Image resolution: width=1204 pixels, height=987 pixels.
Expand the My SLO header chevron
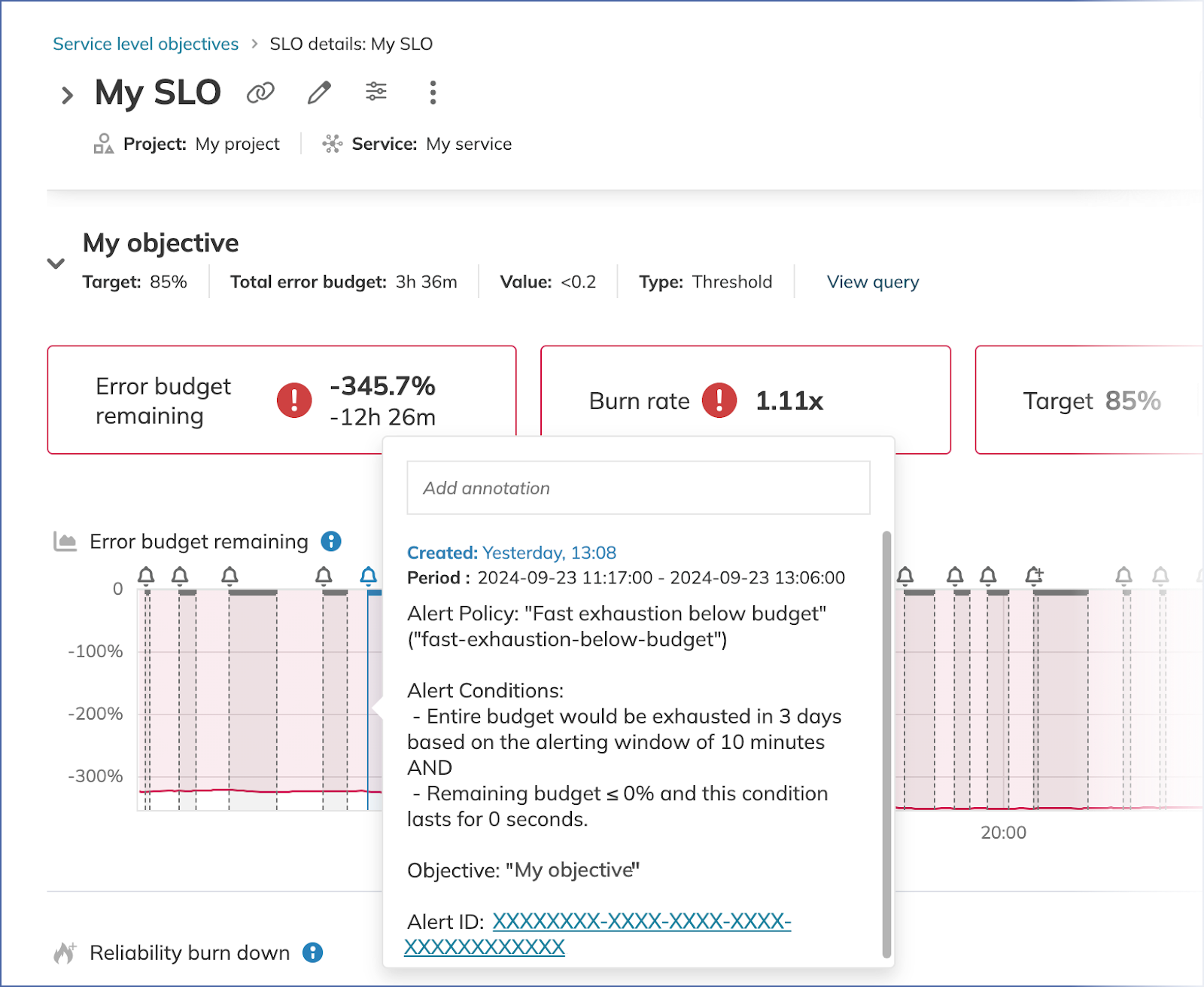coord(67,95)
